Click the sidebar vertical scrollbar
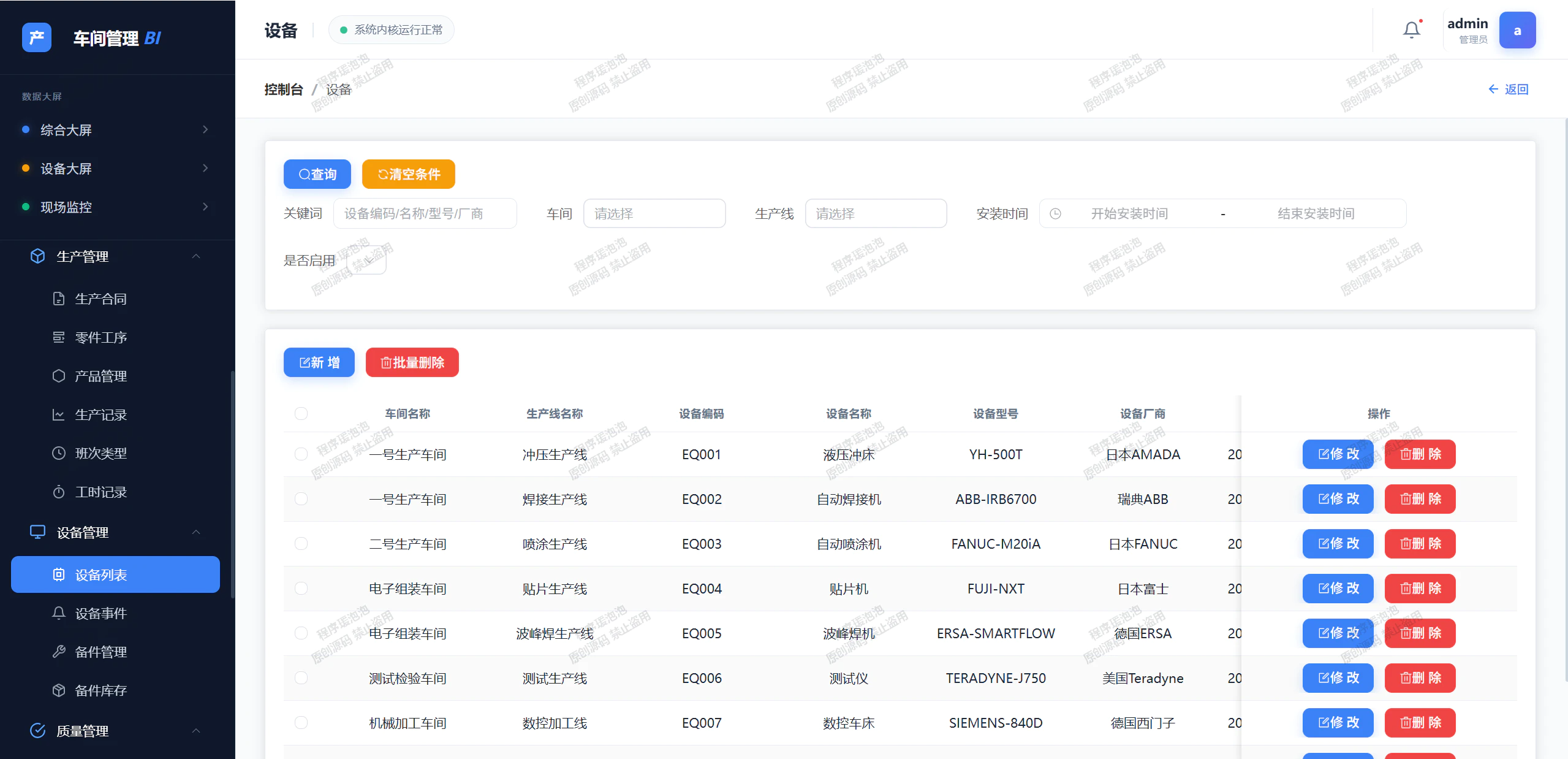 tap(232, 484)
